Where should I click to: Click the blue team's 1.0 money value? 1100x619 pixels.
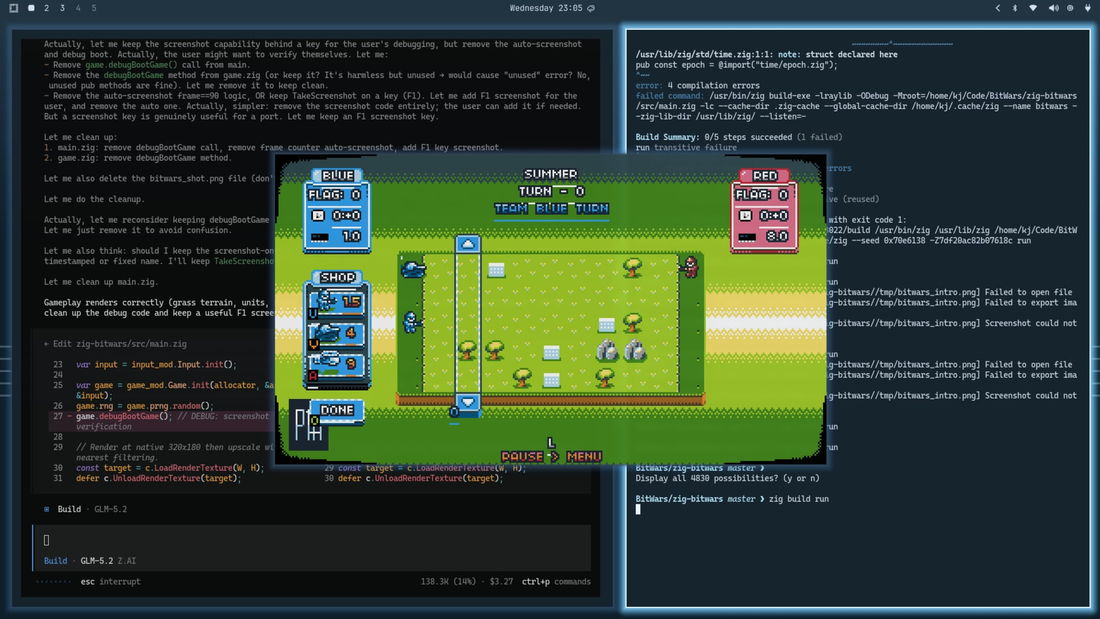[351, 237]
